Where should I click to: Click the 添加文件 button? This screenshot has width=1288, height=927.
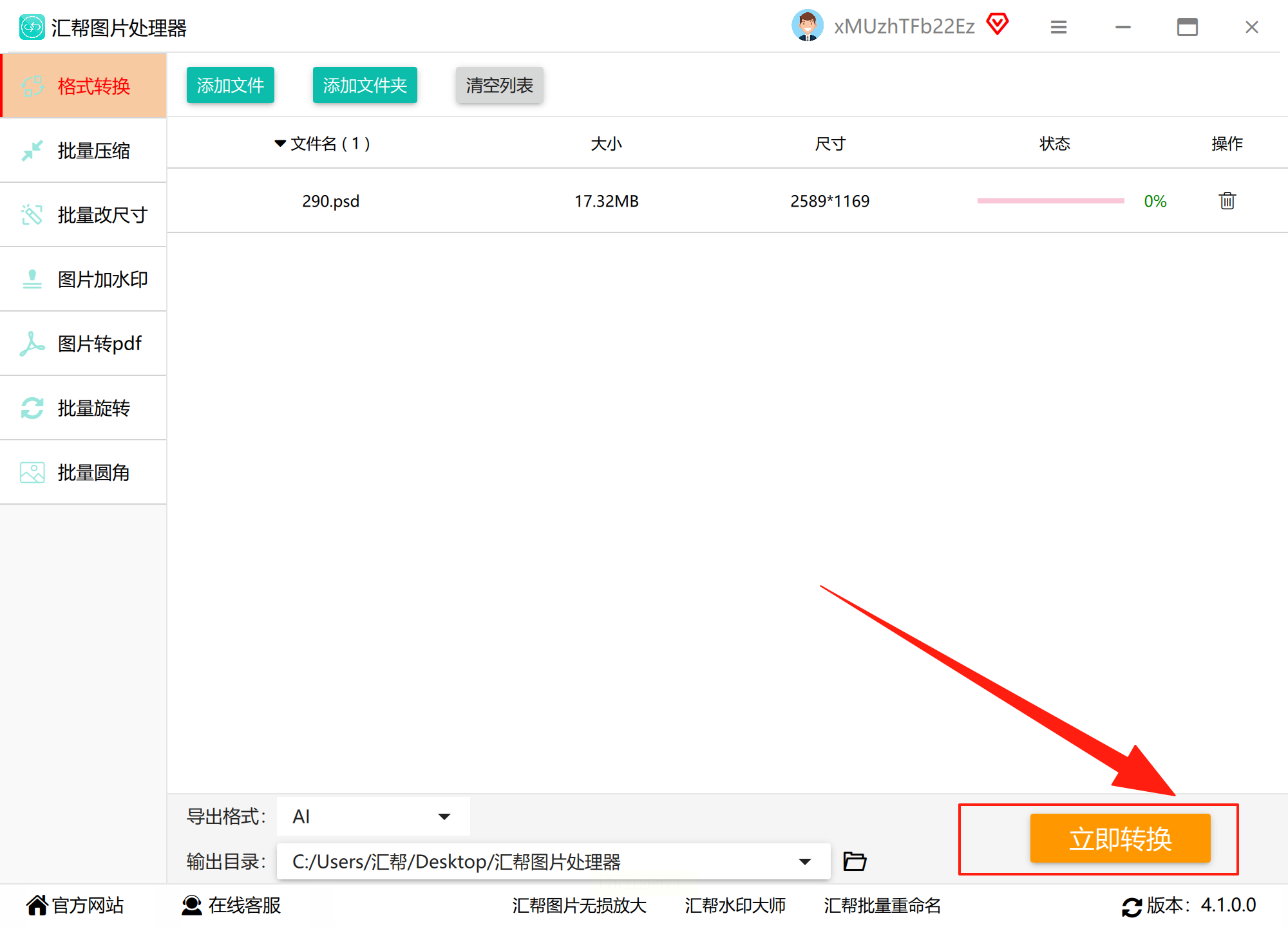pyautogui.click(x=230, y=85)
